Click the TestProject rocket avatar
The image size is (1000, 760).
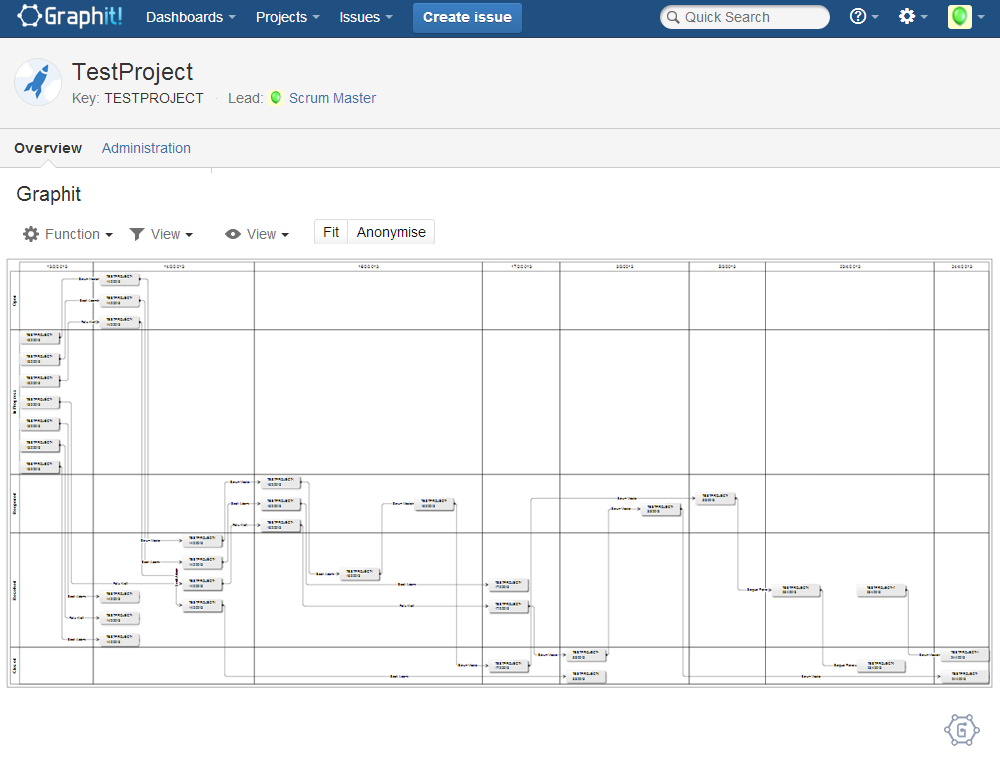coord(38,82)
